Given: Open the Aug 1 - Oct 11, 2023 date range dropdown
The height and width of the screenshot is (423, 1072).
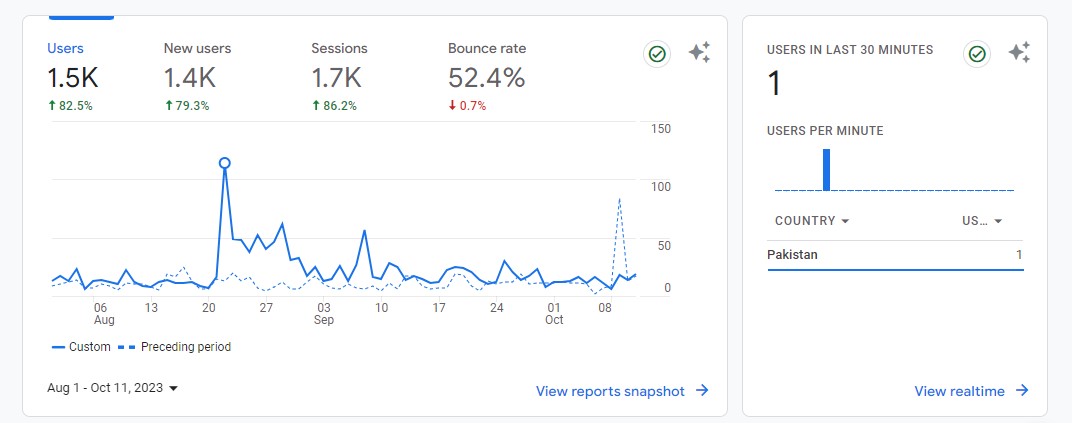Looking at the screenshot, I should coord(112,387).
